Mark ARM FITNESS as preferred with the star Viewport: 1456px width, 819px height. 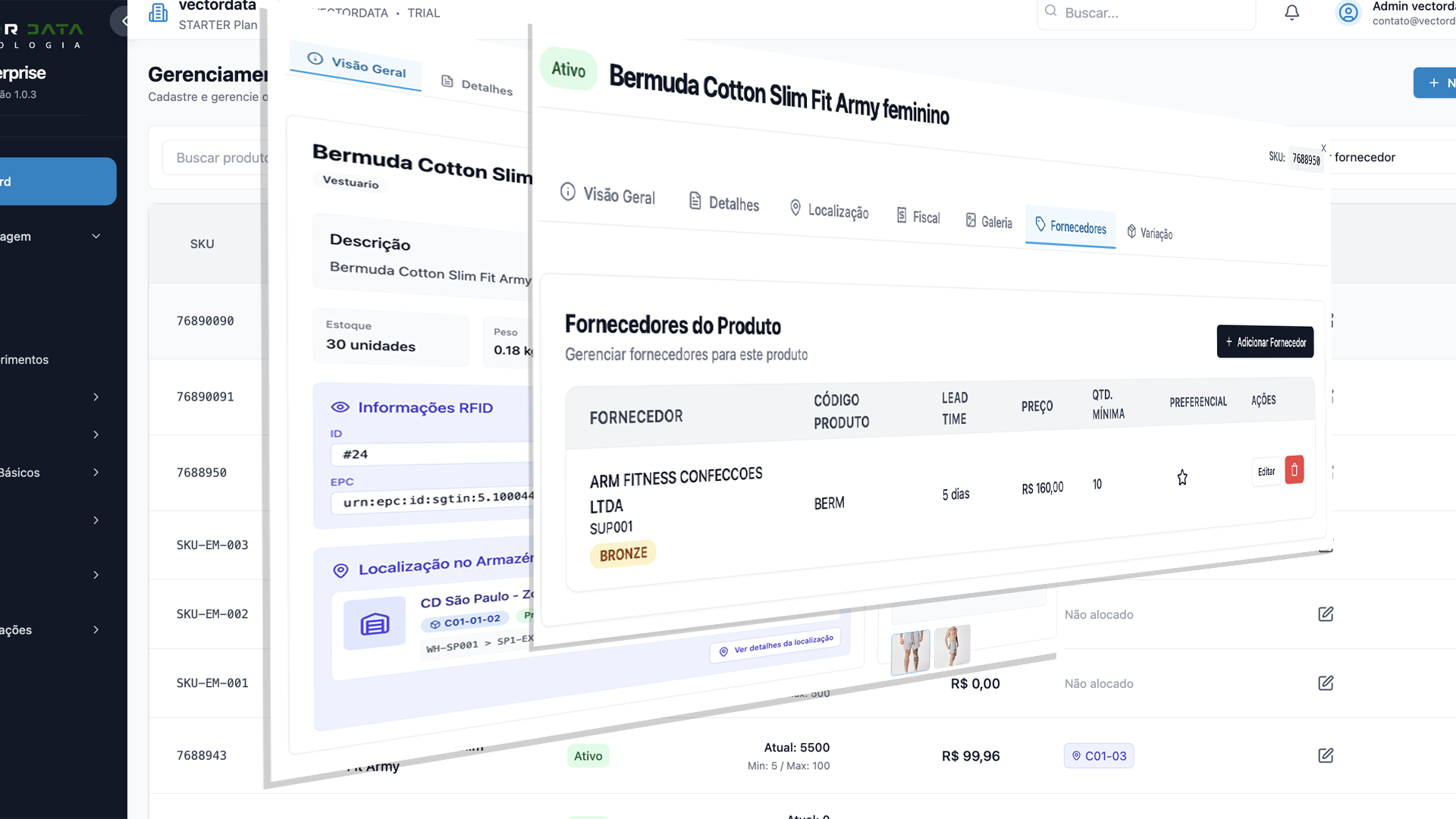pos(1182,478)
